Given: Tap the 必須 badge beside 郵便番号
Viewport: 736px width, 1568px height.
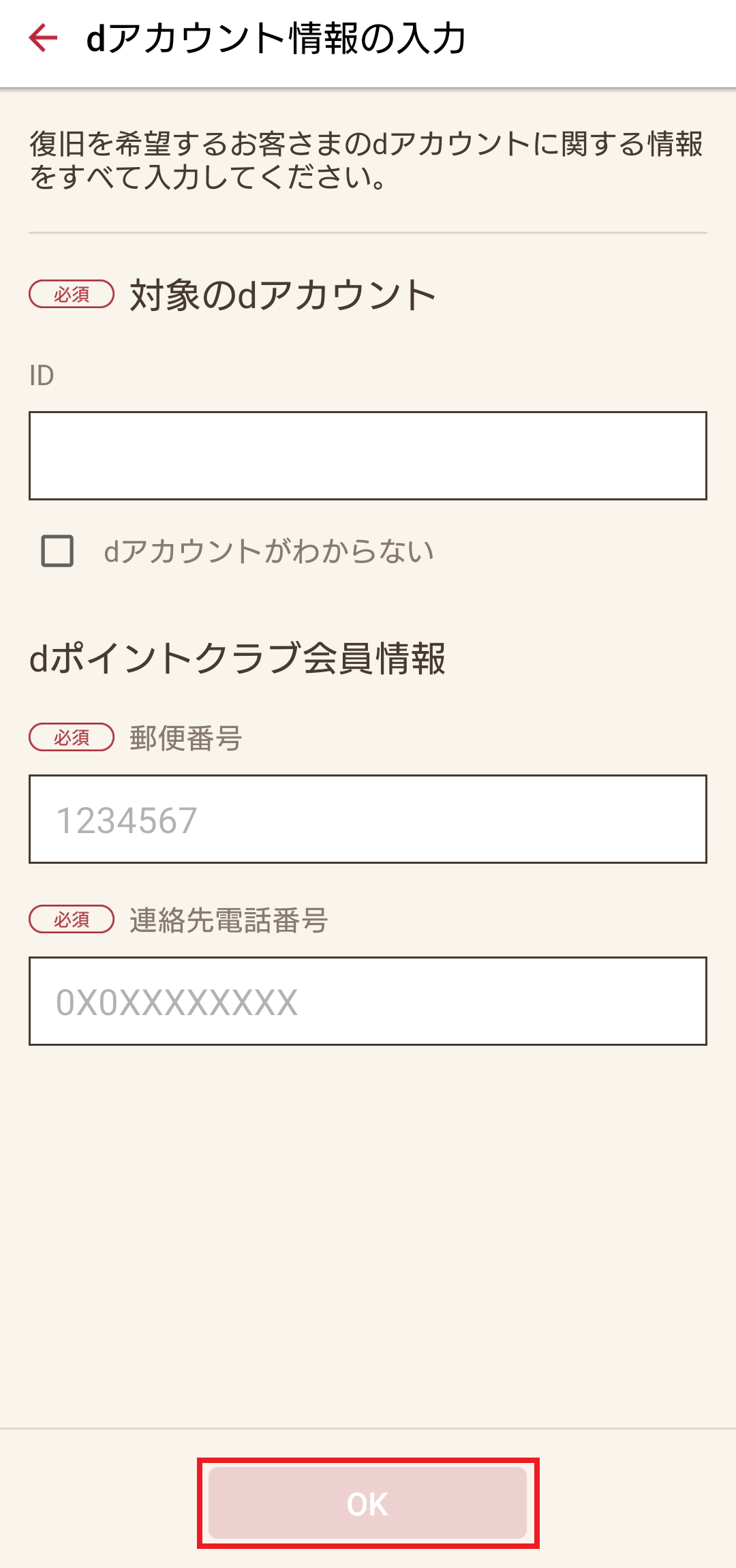Looking at the screenshot, I should pyautogui.click(x=72, y=737).
